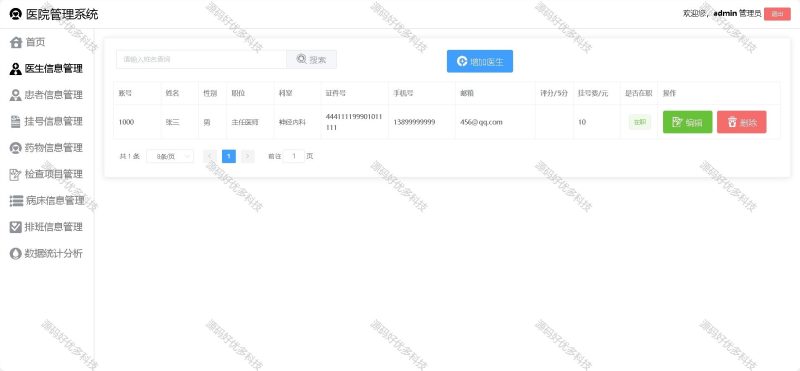
Task: Click the 在职 status tag
Action: [x=639, y=122]
